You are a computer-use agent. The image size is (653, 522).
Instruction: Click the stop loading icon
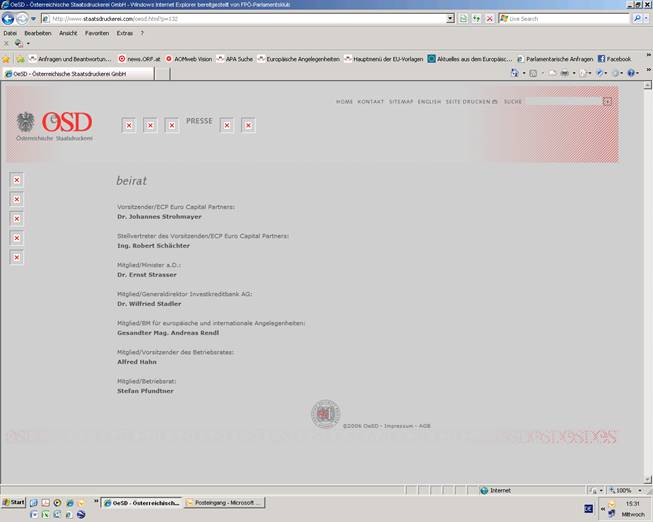(x=489, y=18)
